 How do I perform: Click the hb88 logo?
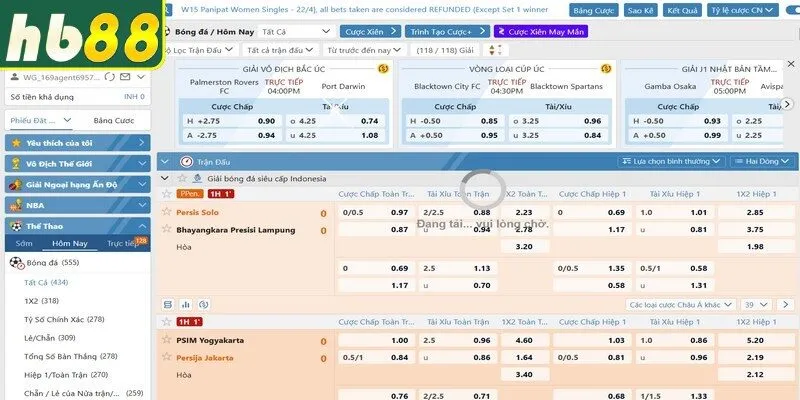[82, 34]
